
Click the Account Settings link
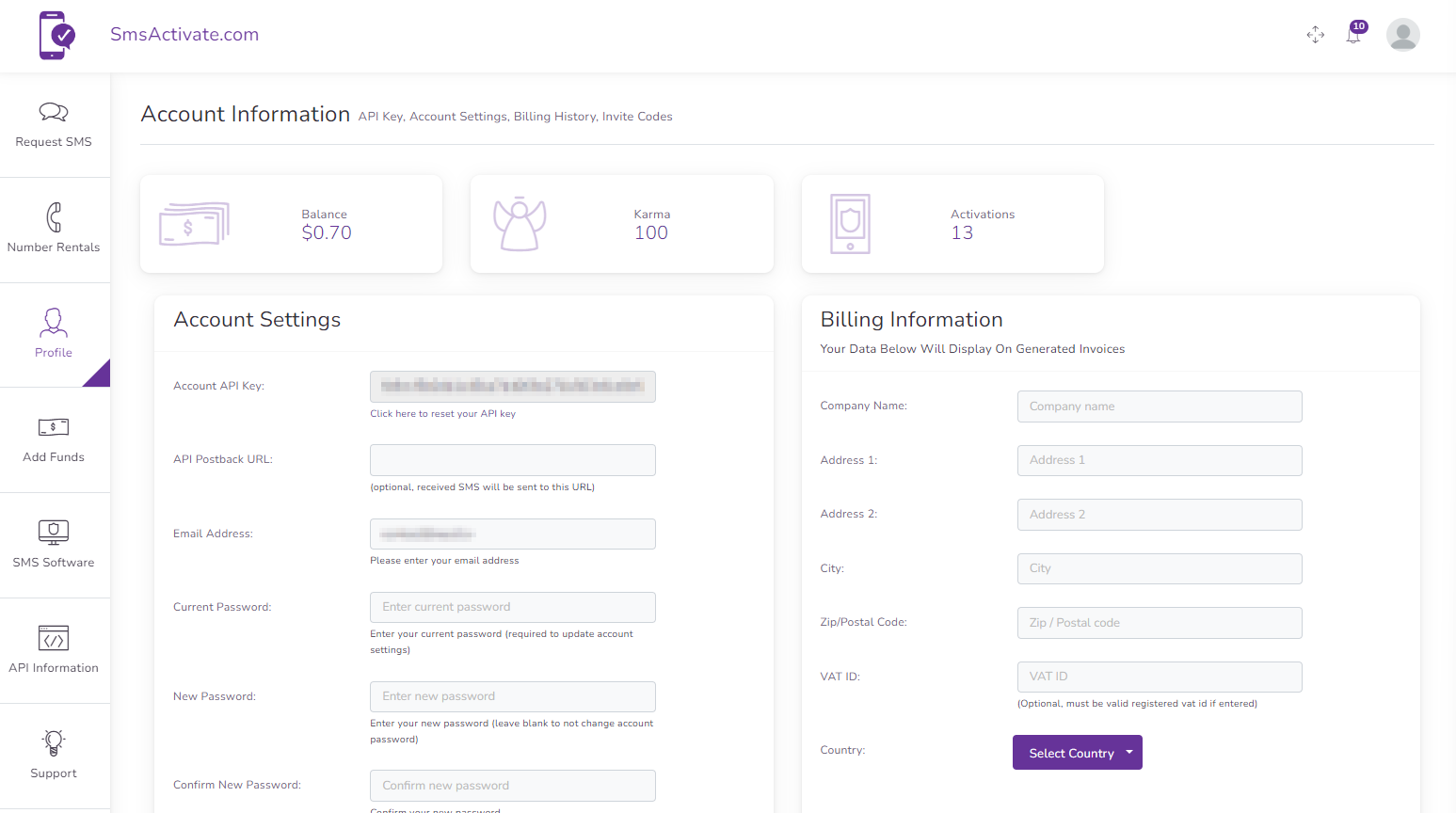pos(458,116)
